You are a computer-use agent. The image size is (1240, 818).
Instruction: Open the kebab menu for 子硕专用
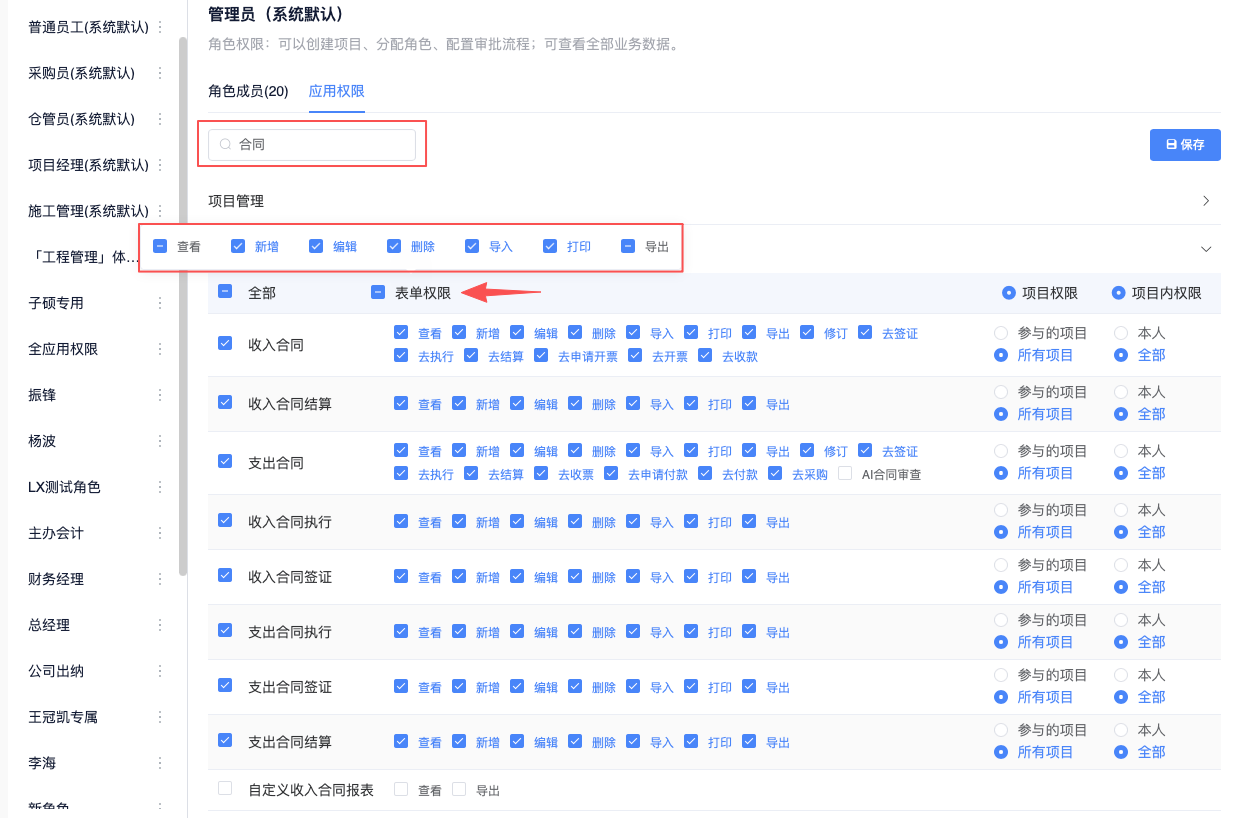(x=159, y=303)
